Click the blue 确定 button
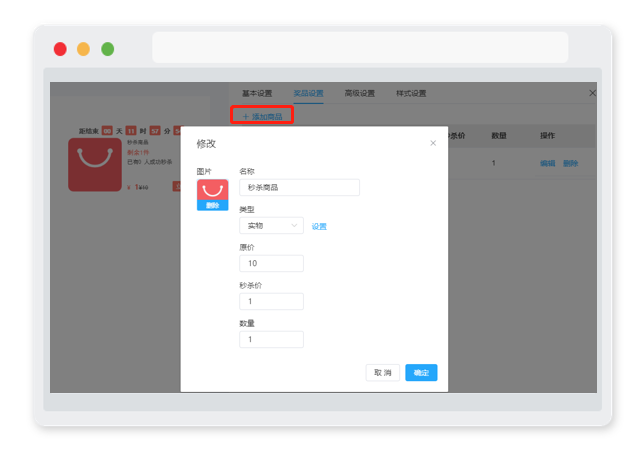 click(x=421, y=372)
